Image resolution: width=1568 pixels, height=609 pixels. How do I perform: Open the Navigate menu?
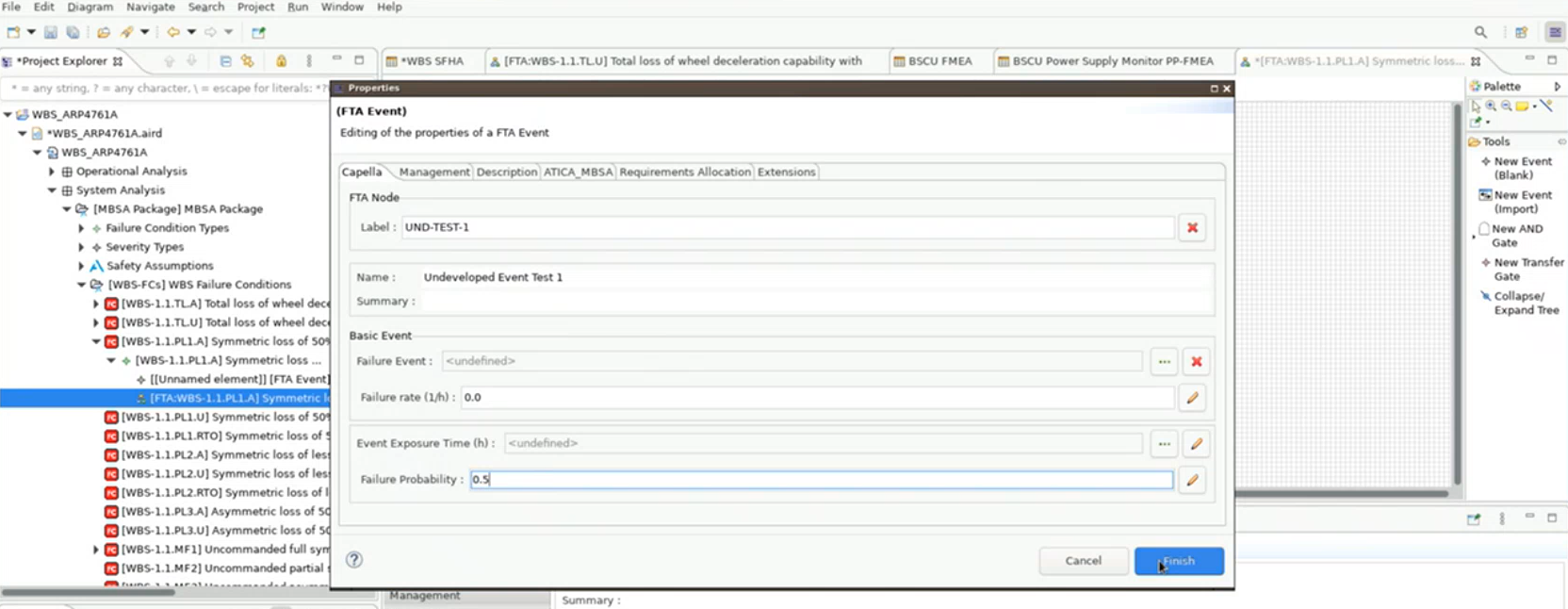151,7
